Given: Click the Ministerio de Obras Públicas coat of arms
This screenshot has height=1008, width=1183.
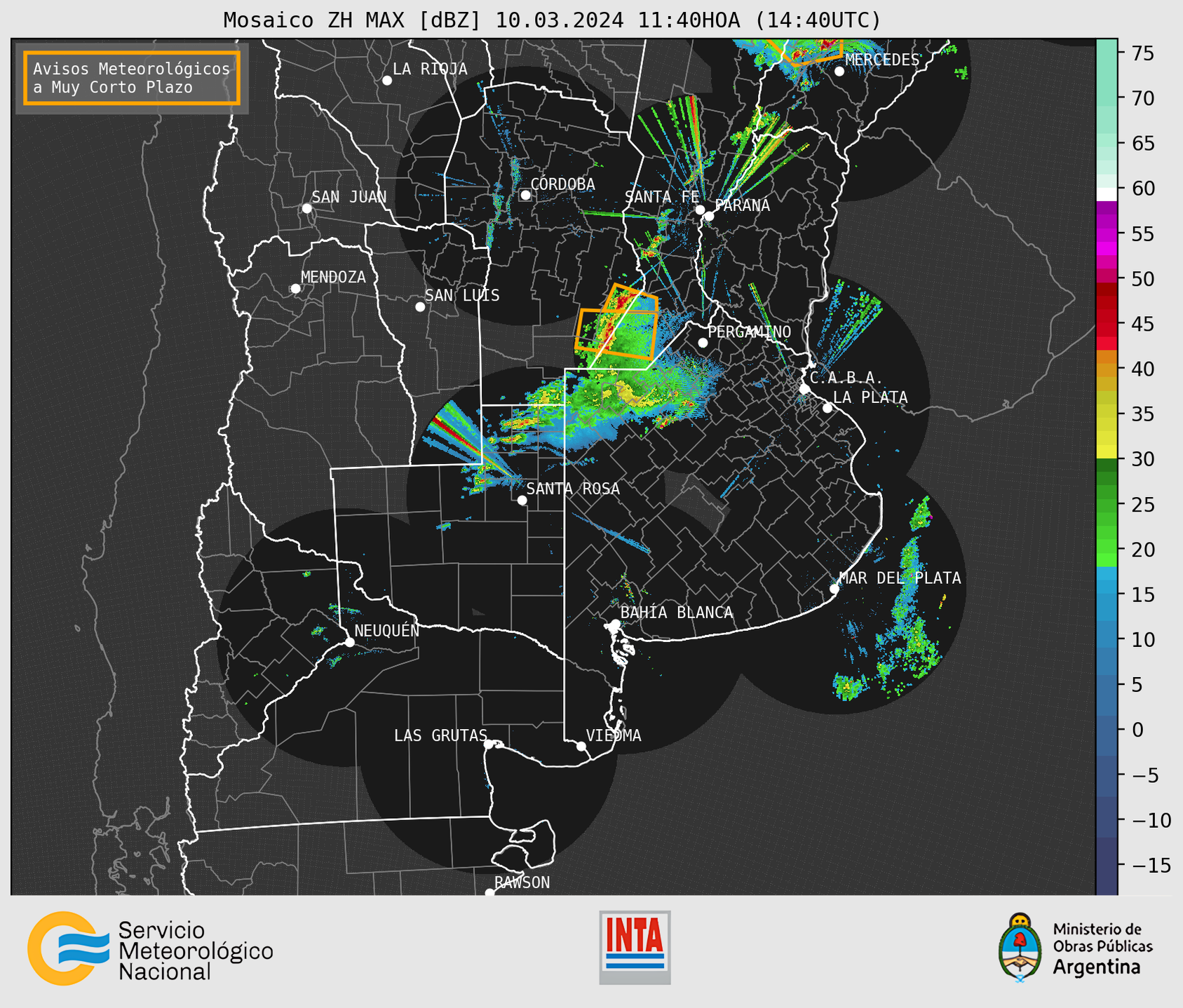Looking at the screenshot, I should point(1020,948).
